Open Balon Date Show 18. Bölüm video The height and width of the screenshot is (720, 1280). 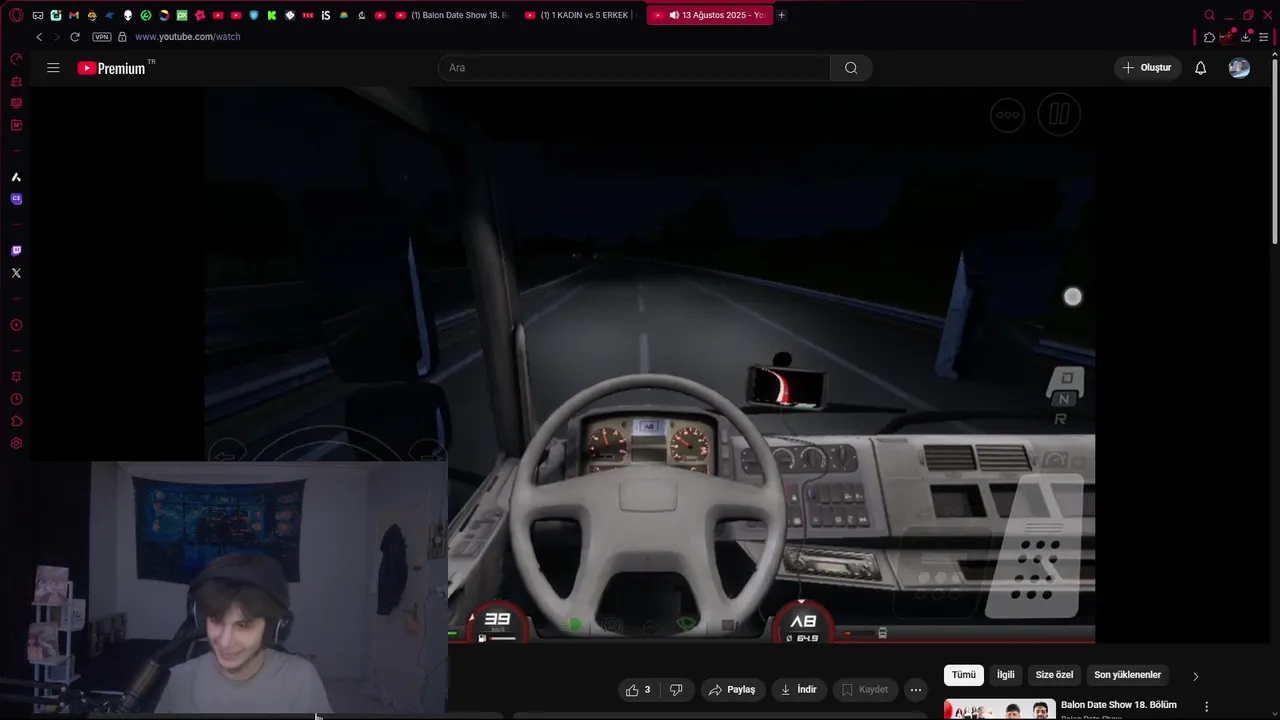(1119, 705)
